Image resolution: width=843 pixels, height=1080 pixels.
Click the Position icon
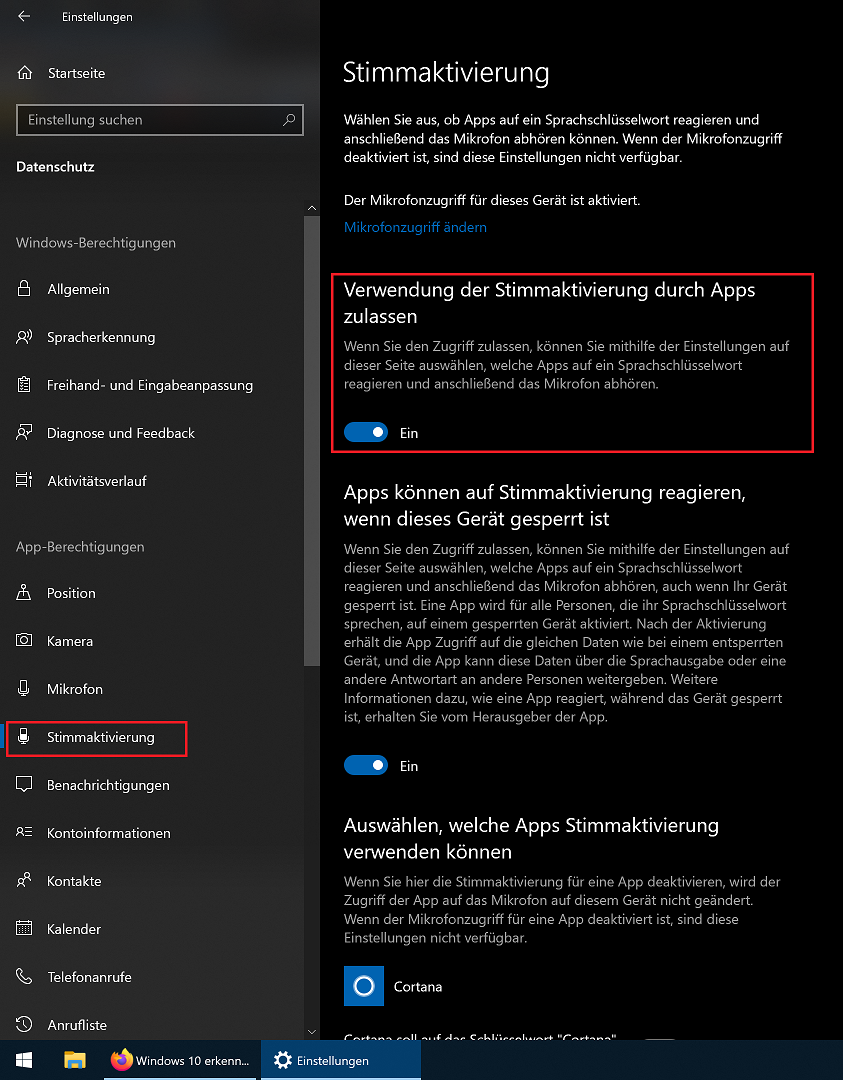click(x=24, y=593)
